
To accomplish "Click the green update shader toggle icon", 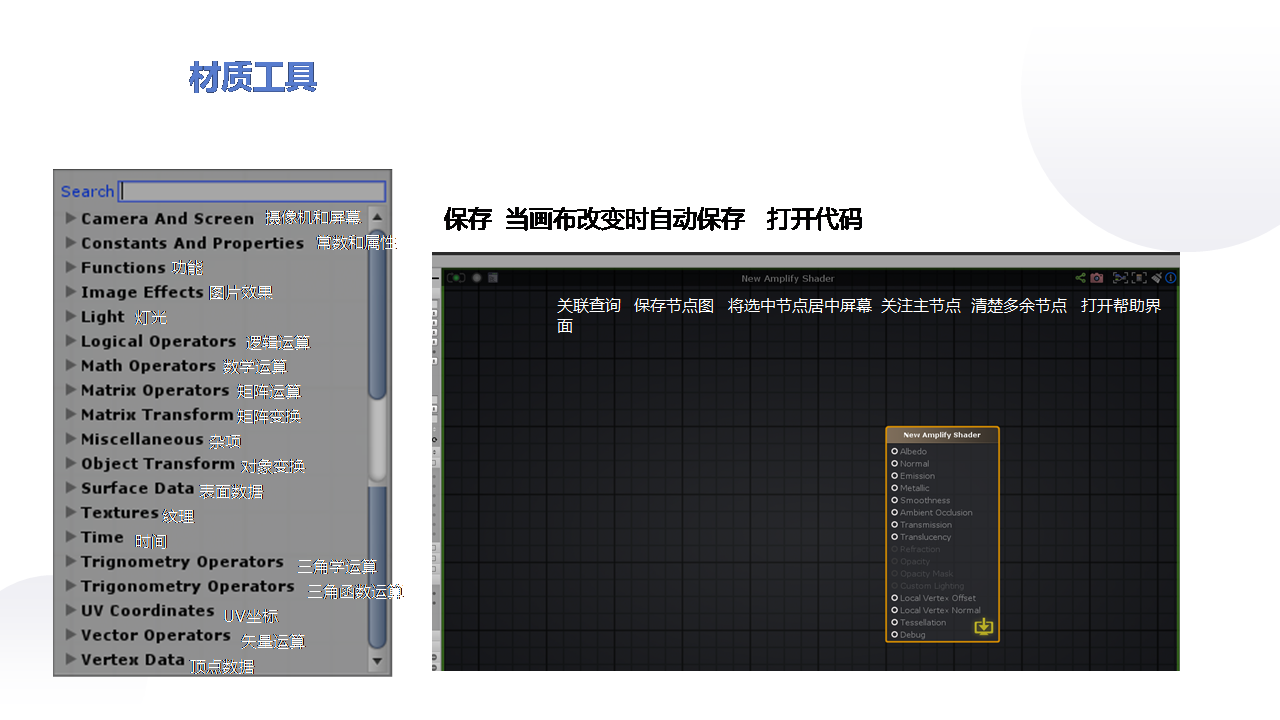I will pyautogui.click(x=456, y=278).
